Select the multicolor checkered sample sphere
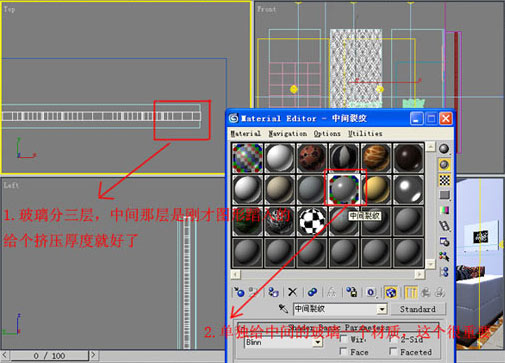Screen dimensions: 505x363 pyautogui.click(x=247, y=158)
